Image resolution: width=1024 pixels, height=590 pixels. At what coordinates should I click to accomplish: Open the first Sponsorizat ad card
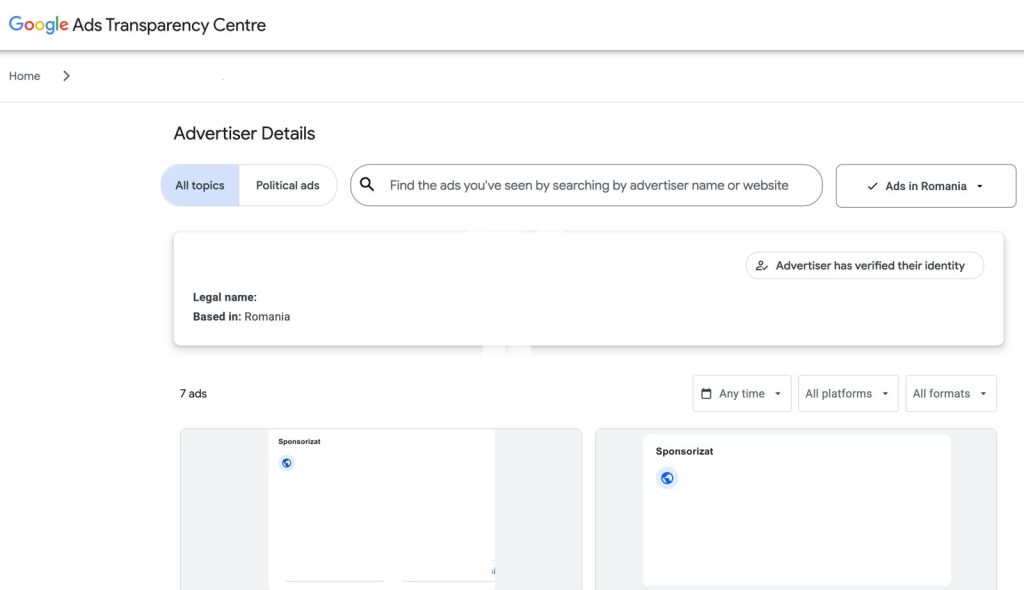click(381, 510)
